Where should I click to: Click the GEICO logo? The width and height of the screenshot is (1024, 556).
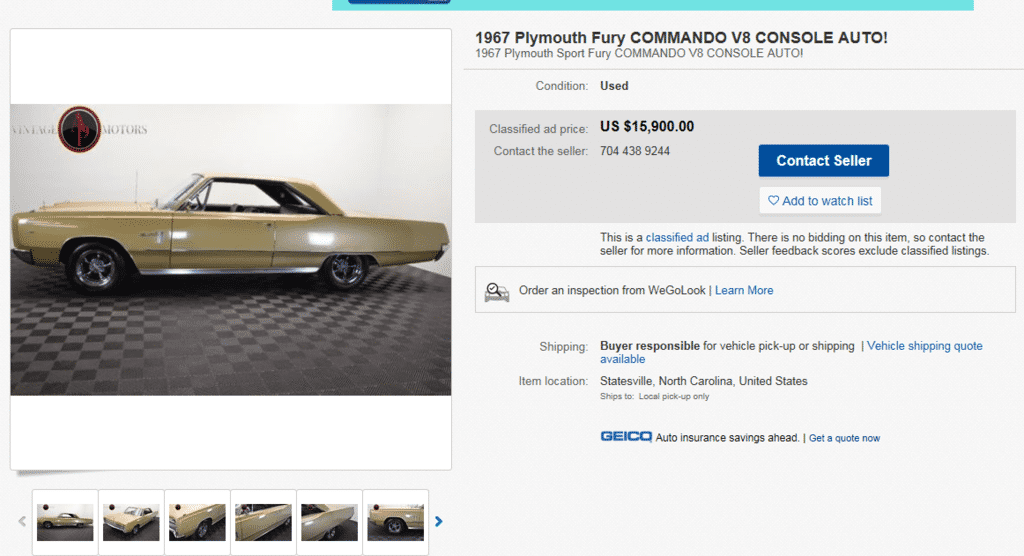coord(626,437)
